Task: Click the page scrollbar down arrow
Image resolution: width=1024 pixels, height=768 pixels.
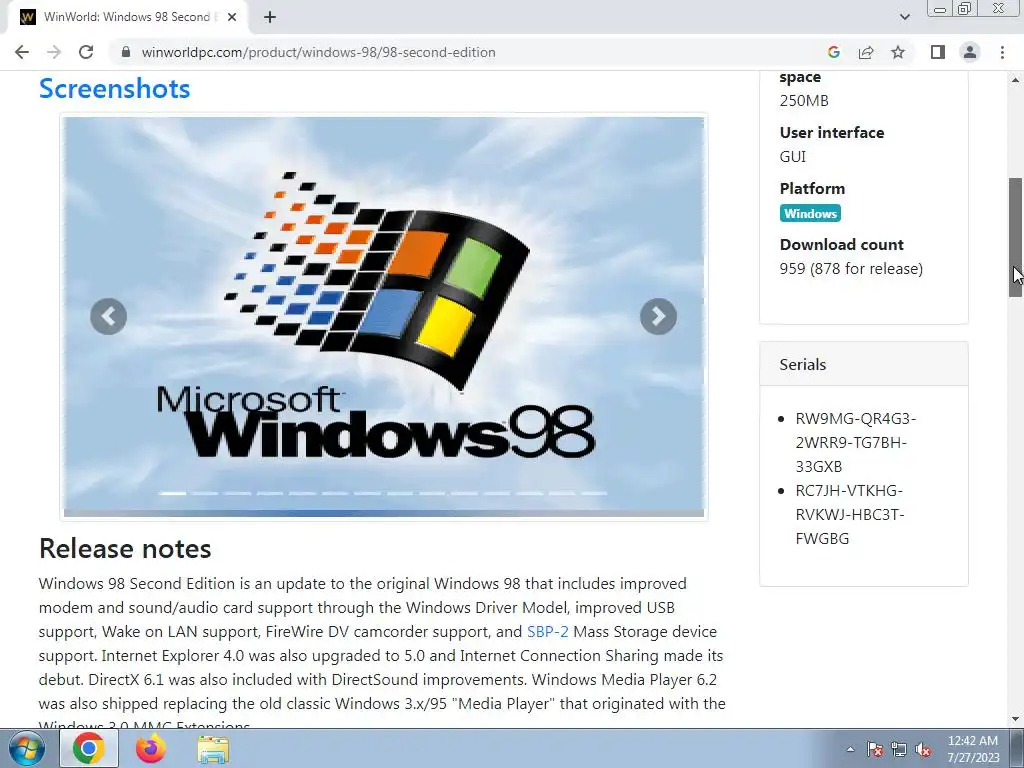Action: [x=1016, y=719]
